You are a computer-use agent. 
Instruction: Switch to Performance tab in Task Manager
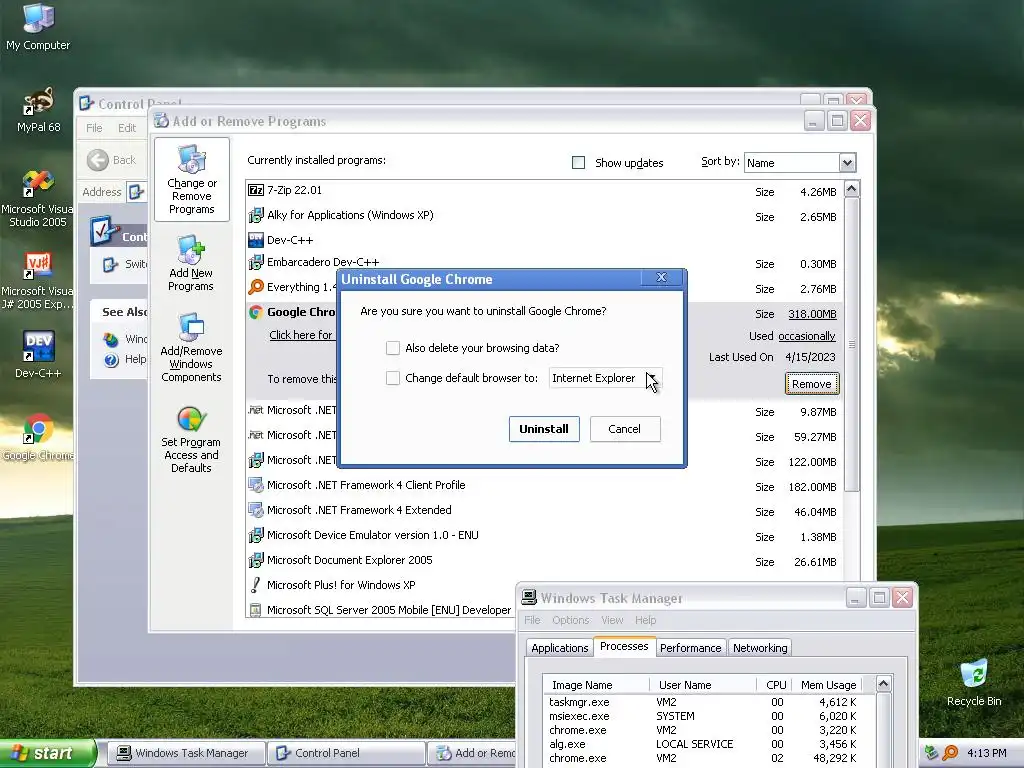coord(690,648)
